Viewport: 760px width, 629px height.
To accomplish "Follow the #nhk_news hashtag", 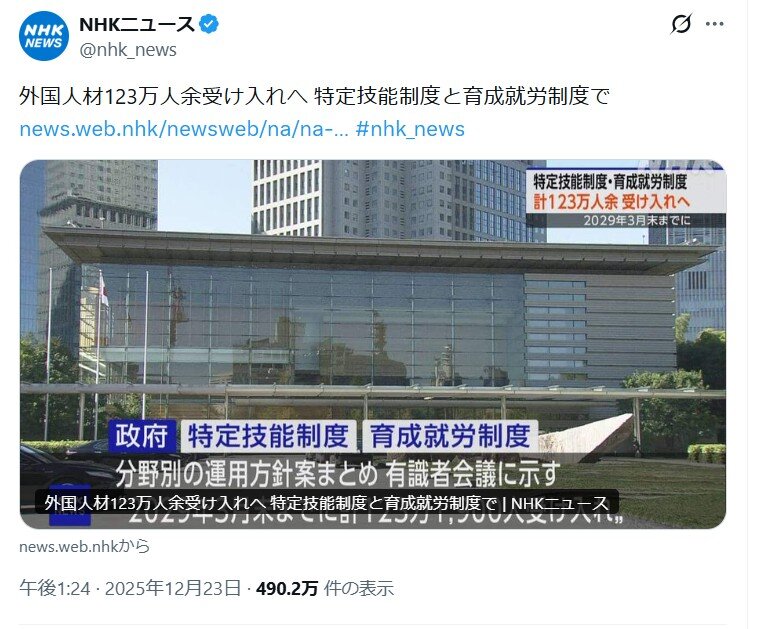I will tap(410, 129).
